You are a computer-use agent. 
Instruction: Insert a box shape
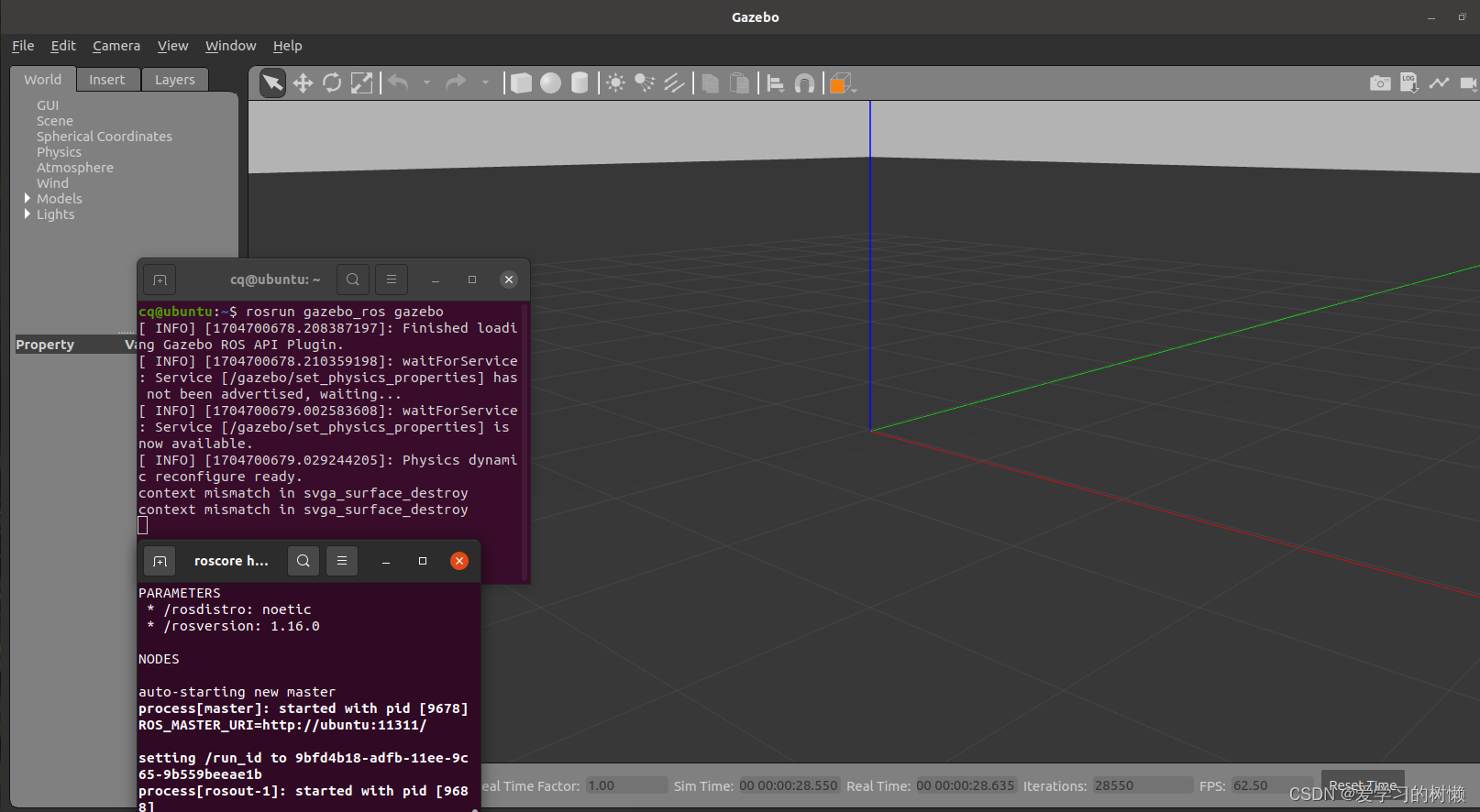[521, 83]
